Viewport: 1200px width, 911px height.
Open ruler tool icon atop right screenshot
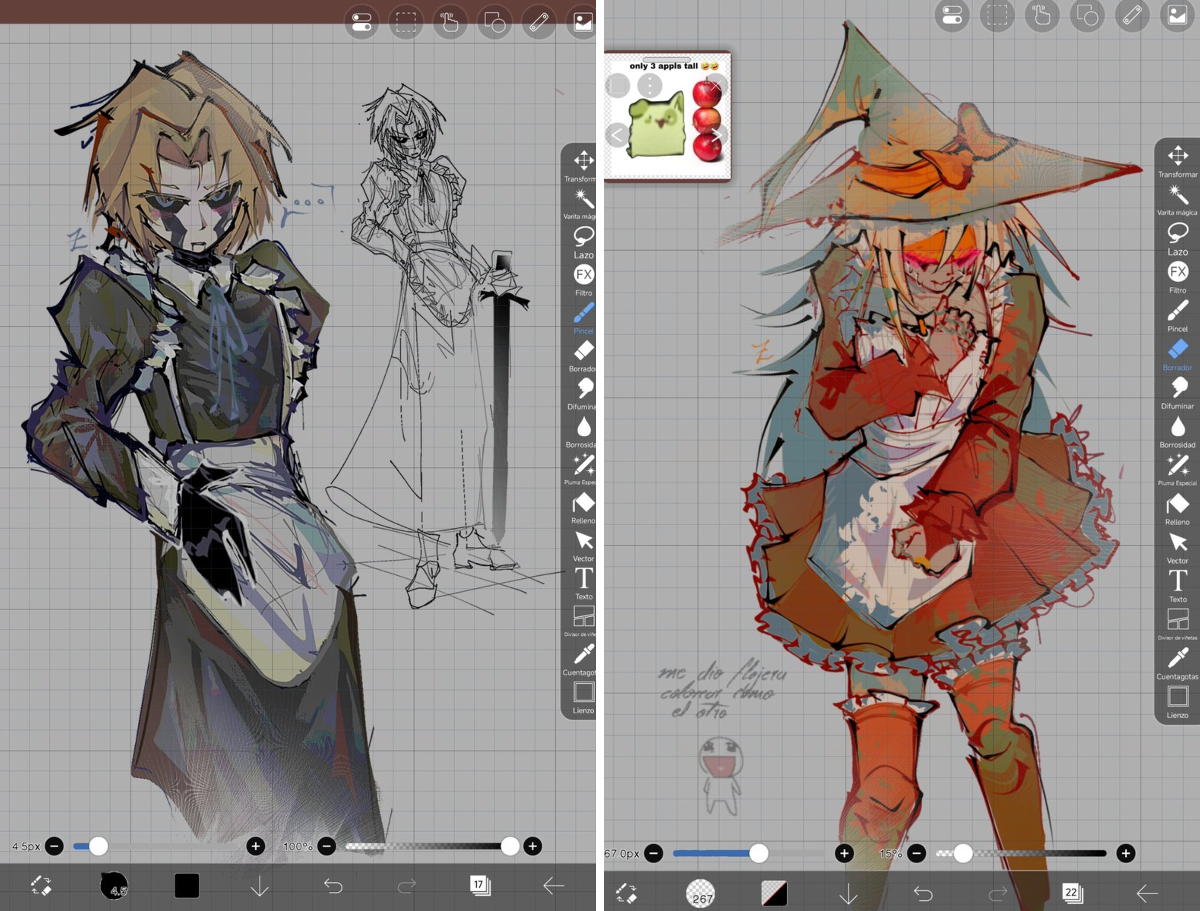click(x=1132, y=14)
